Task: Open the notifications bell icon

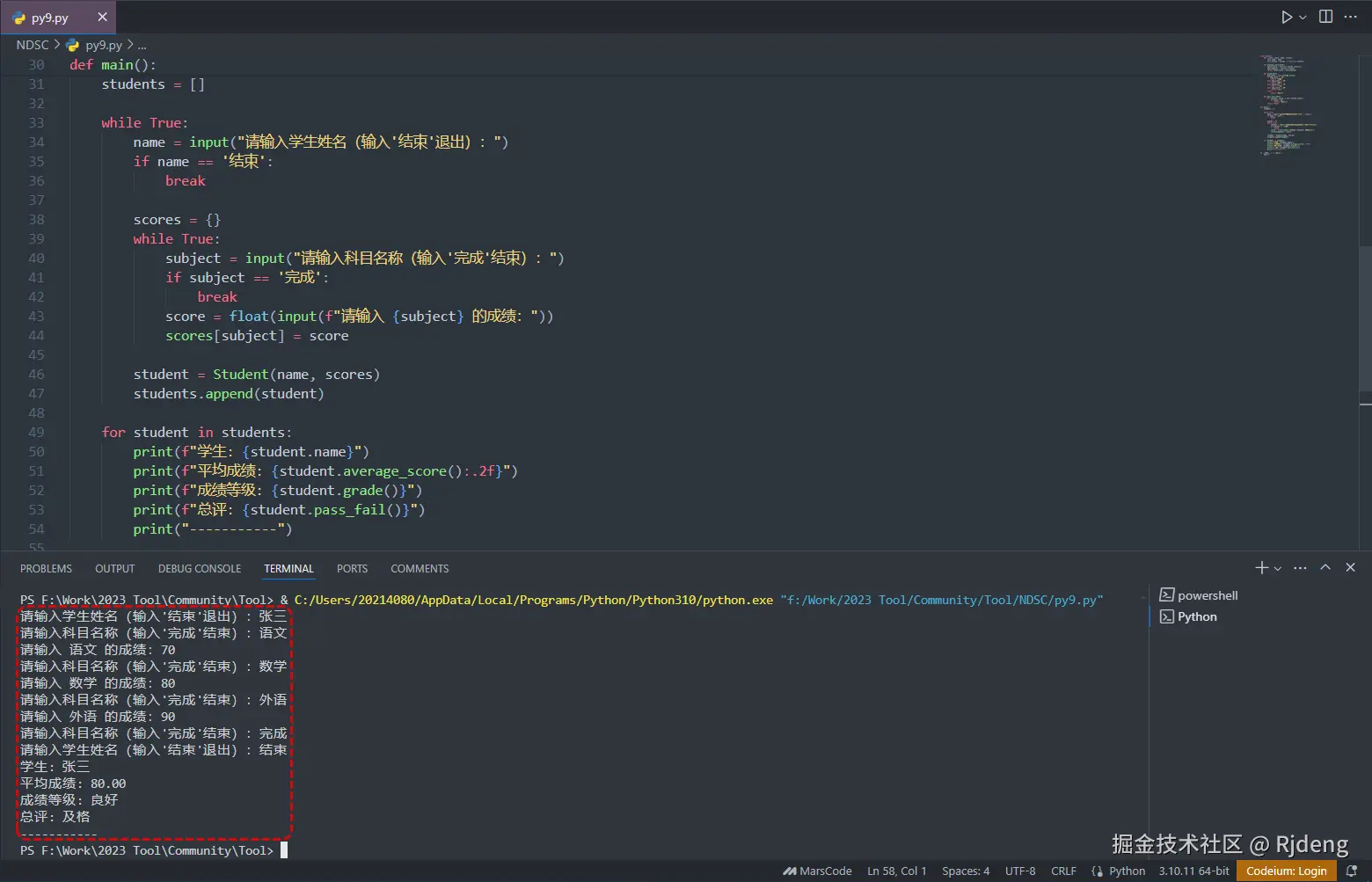Action: (x=1352, y=871)
